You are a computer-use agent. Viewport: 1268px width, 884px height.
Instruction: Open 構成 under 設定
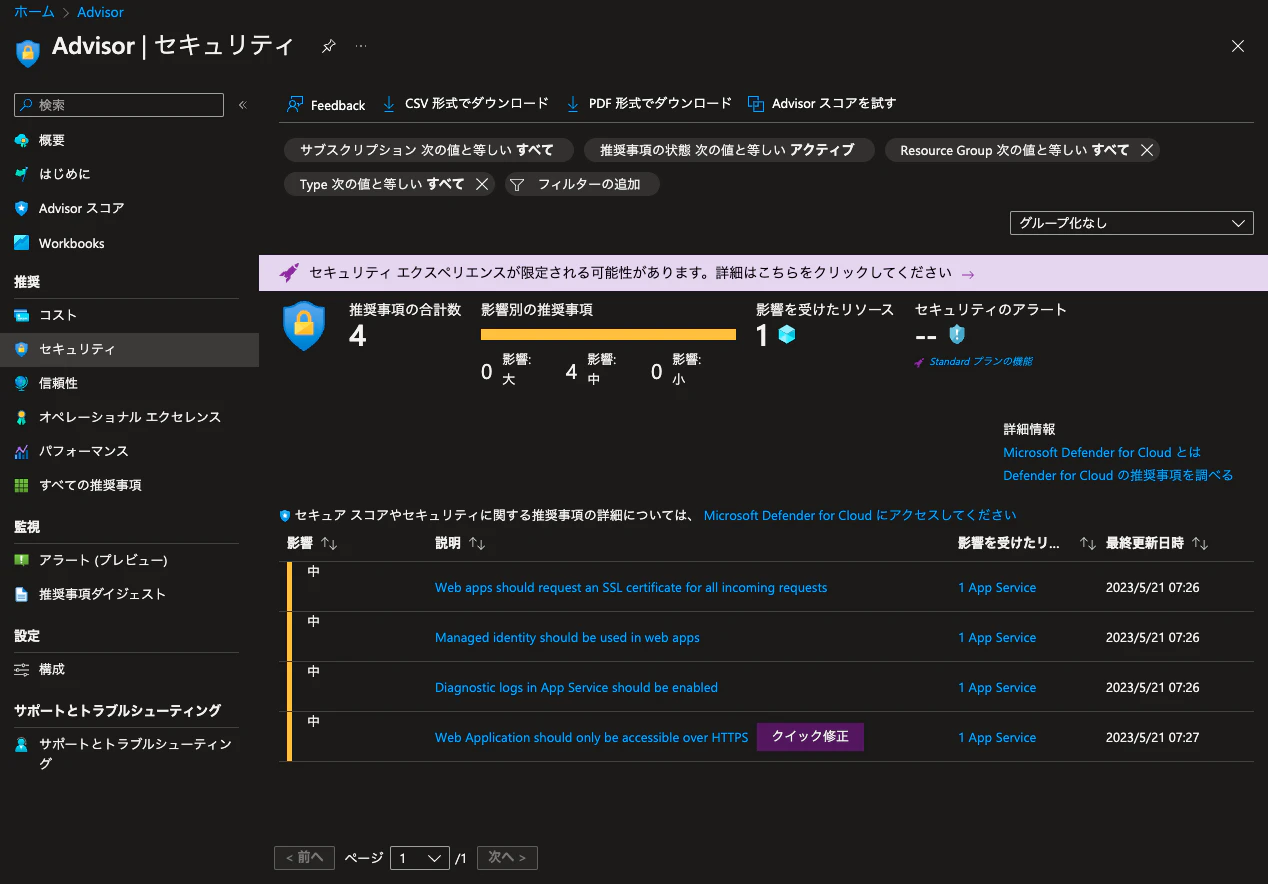pos(129,669)
